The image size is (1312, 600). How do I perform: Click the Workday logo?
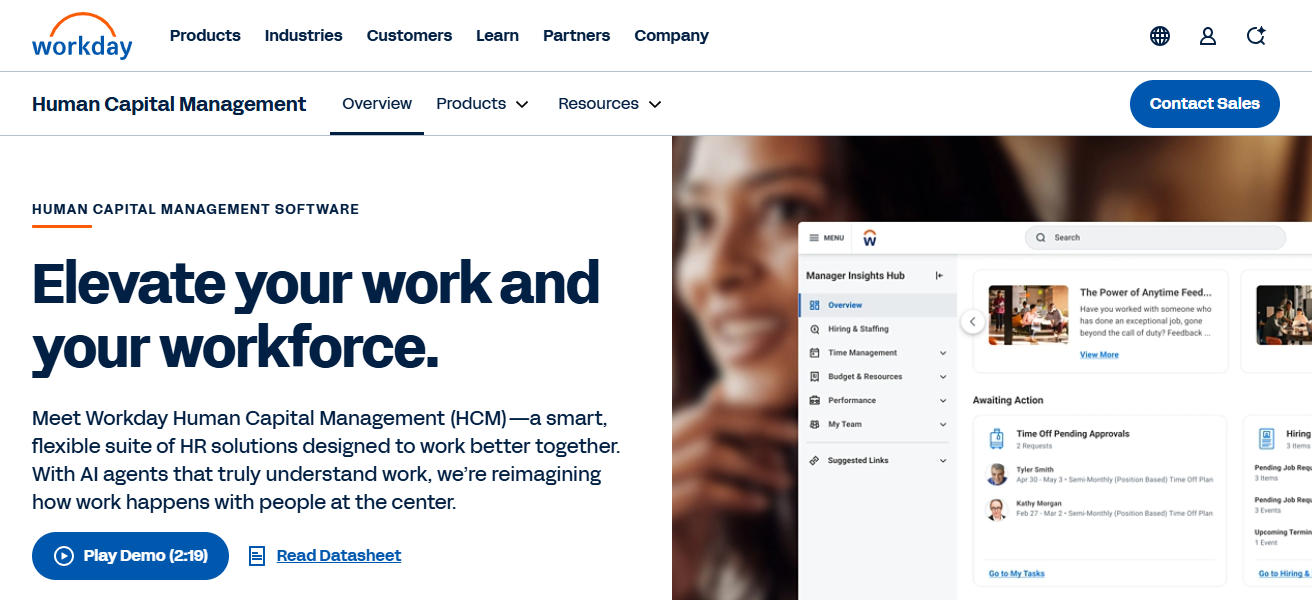[x=82, y=36]
